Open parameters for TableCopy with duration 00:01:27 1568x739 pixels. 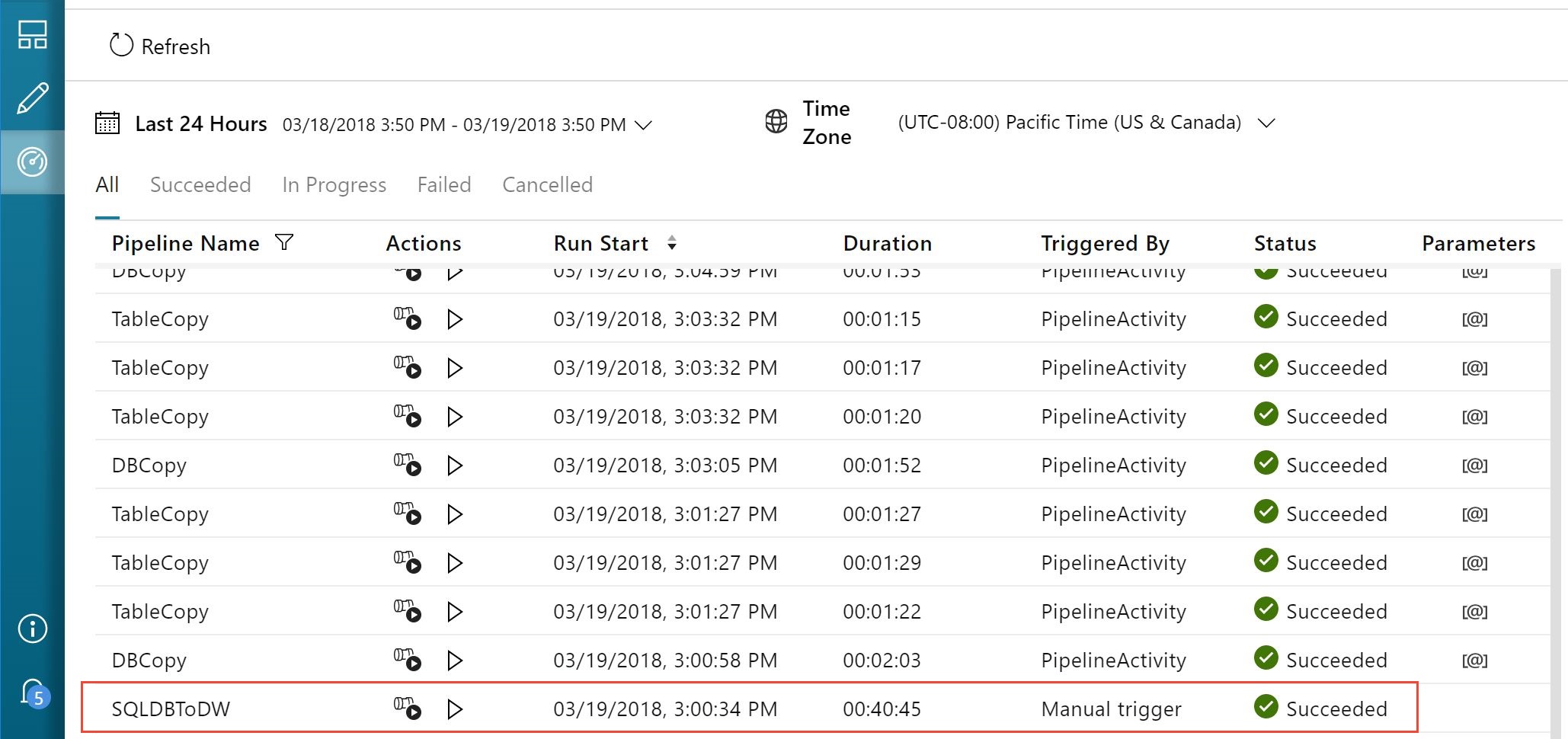tap(1474, 514)
